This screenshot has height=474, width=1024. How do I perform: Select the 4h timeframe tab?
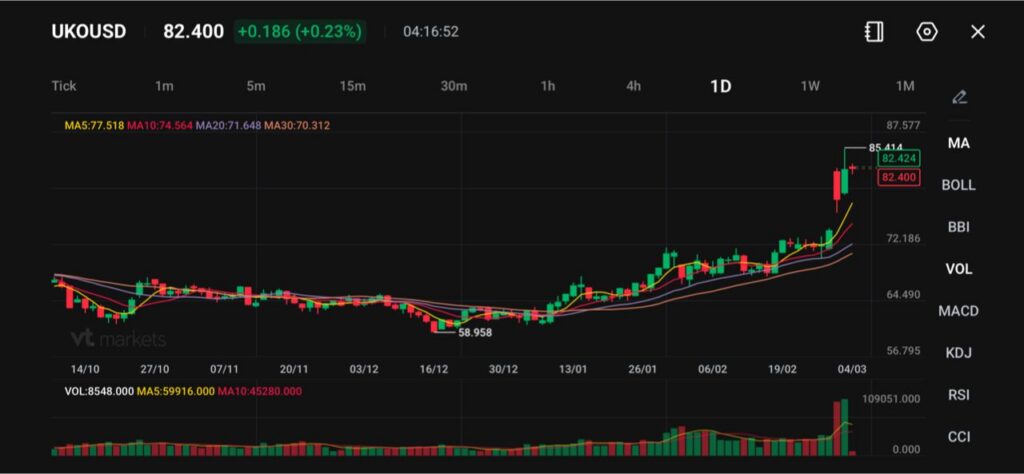633,86
